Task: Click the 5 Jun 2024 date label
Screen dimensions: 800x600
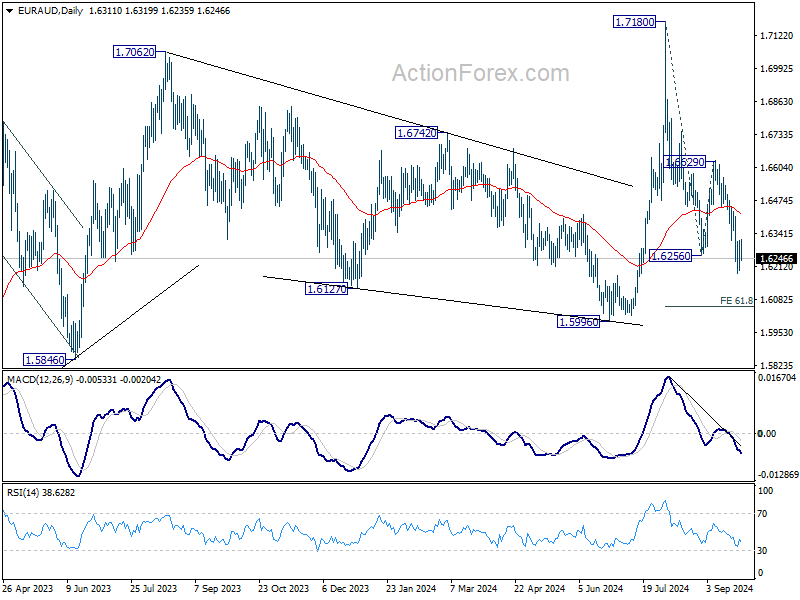Action: (601, 588)
